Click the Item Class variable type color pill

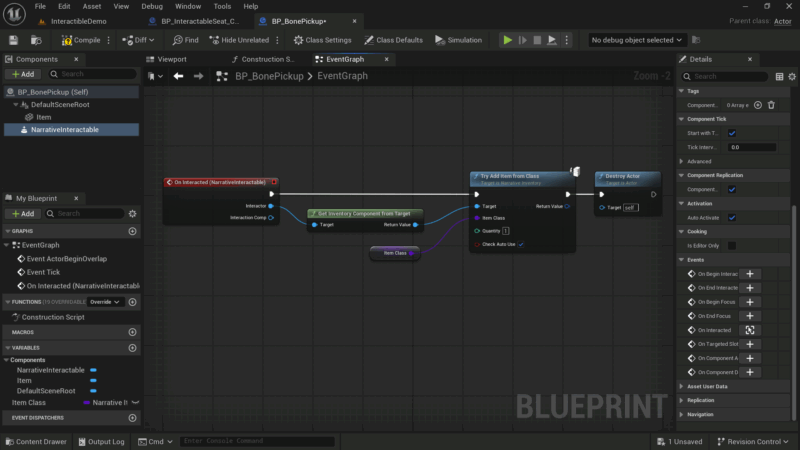click(x=86, y=403)
